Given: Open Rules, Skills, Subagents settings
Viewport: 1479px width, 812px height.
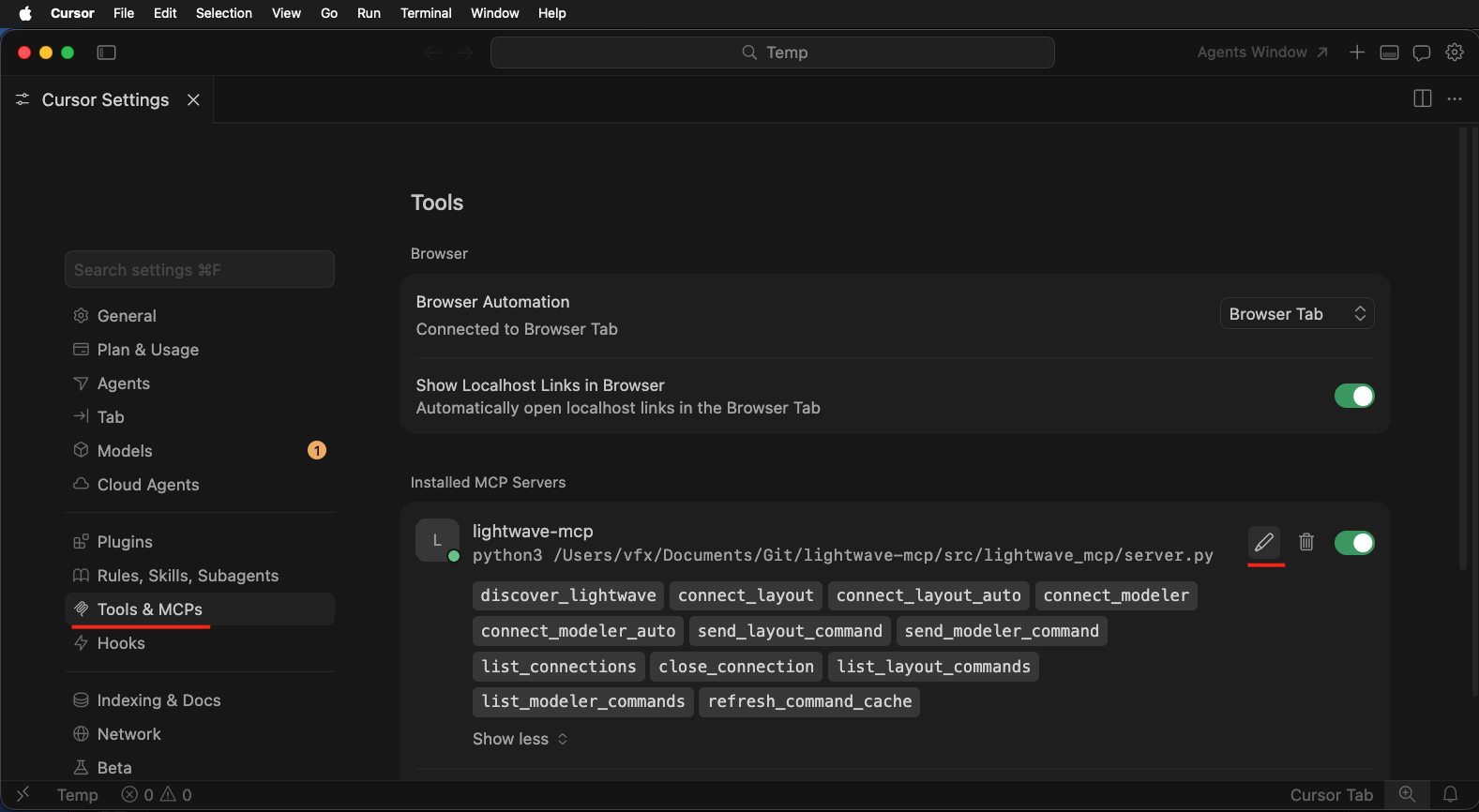Looking at the screenshot, I should point(200,576).
